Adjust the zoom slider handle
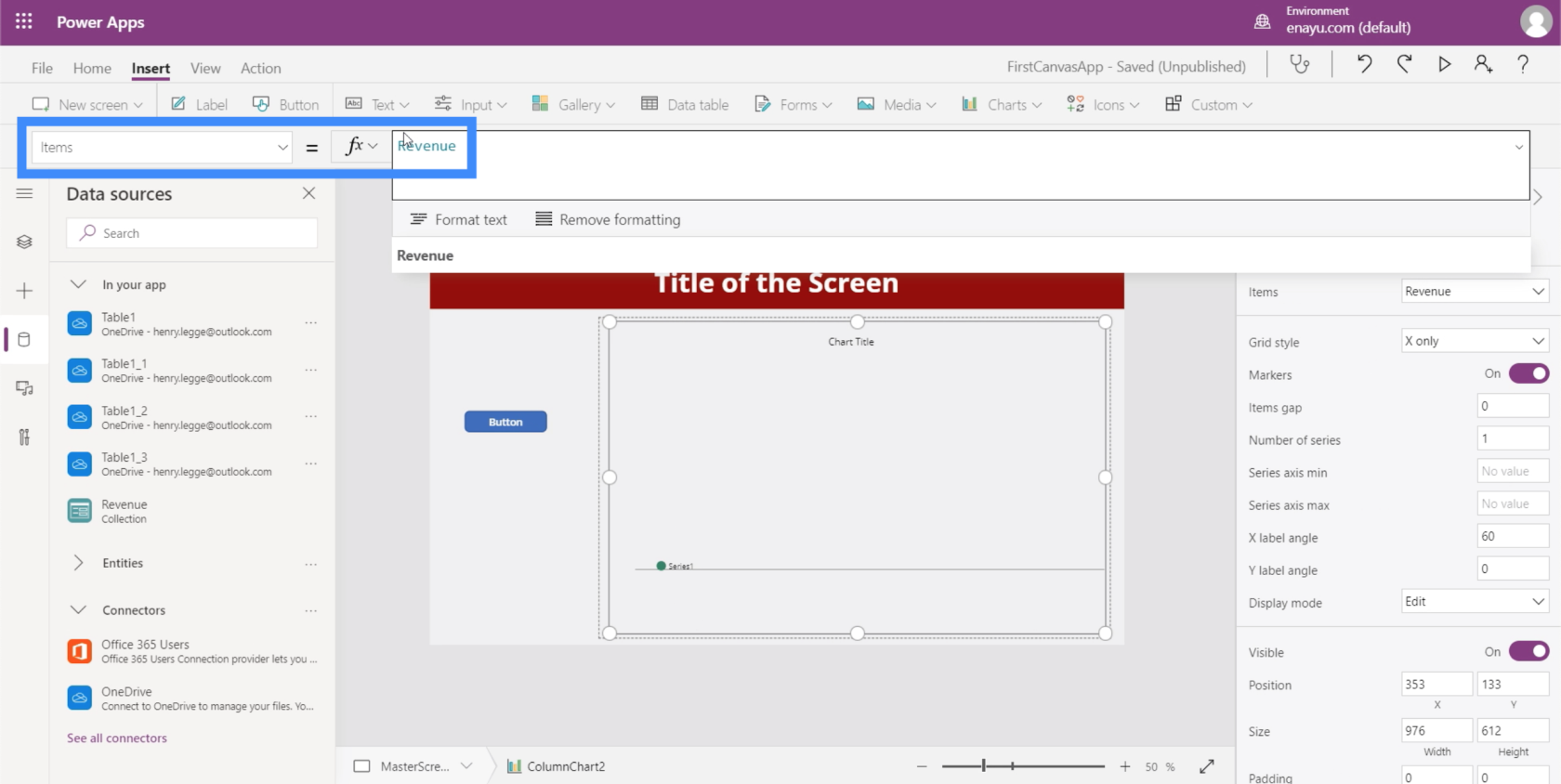Screen dimensions: 1561x784 983,766
